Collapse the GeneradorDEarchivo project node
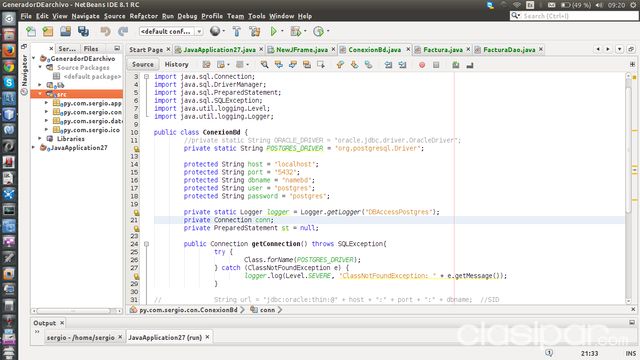 [x=34, y=58]
